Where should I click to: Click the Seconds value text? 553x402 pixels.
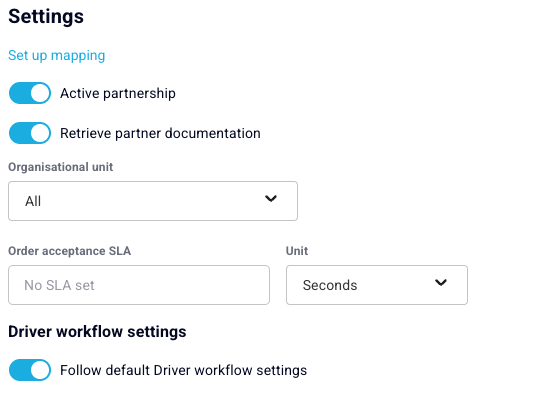point(330,285)
